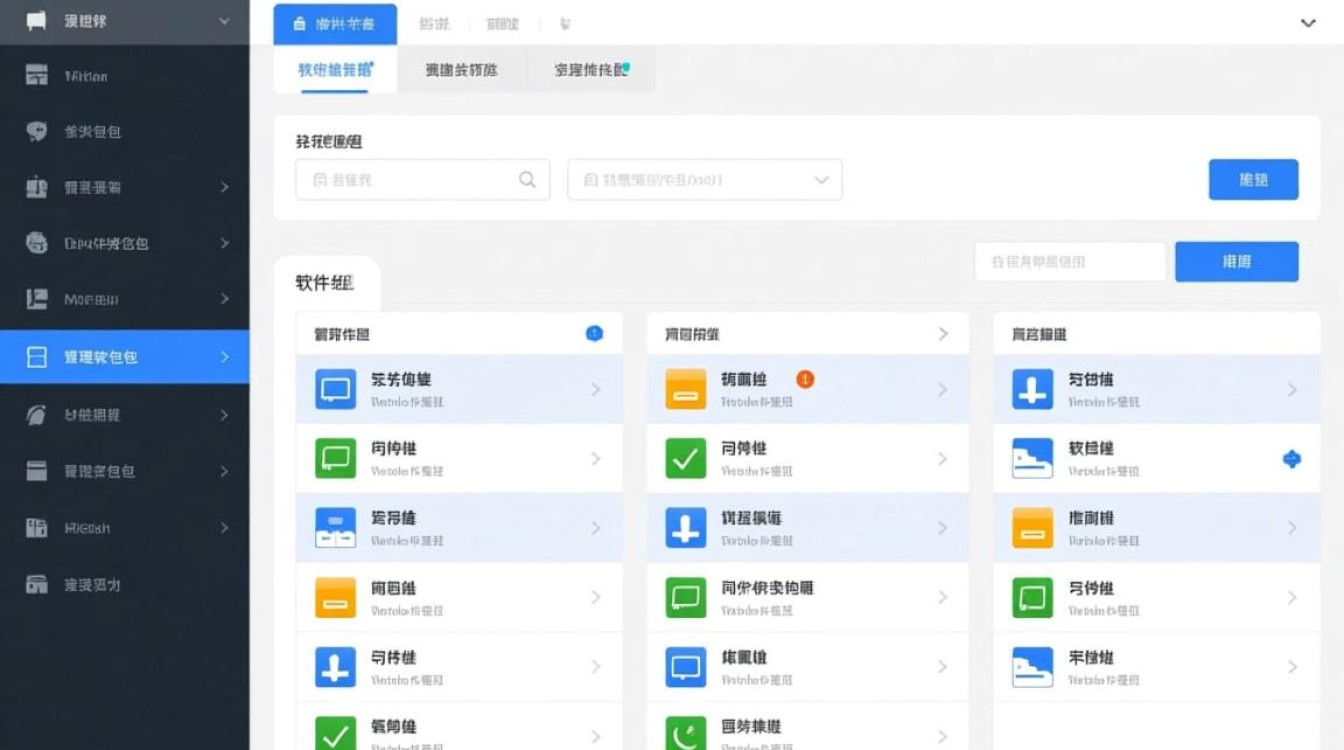
Task: Click the round blue badge in the sneaker row
Action: (x=1292, y=459)
